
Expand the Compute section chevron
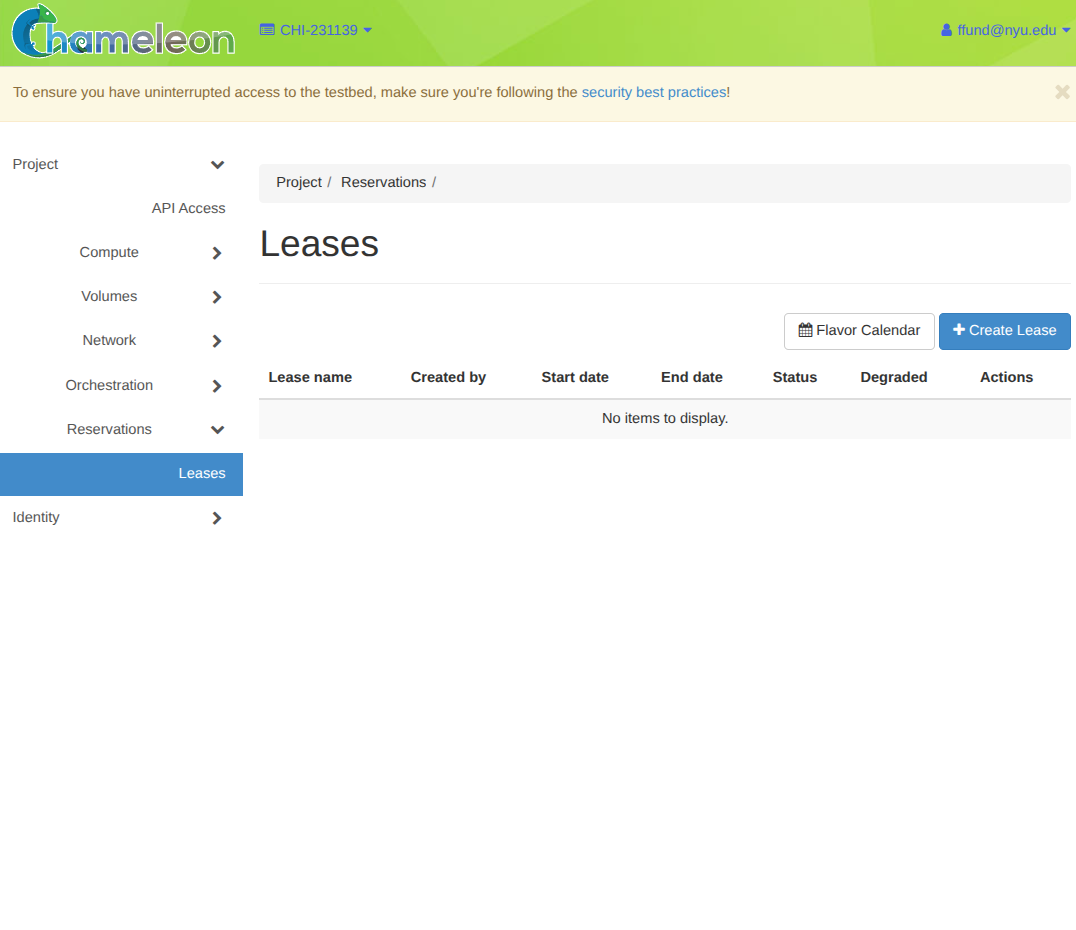point(217,253)
